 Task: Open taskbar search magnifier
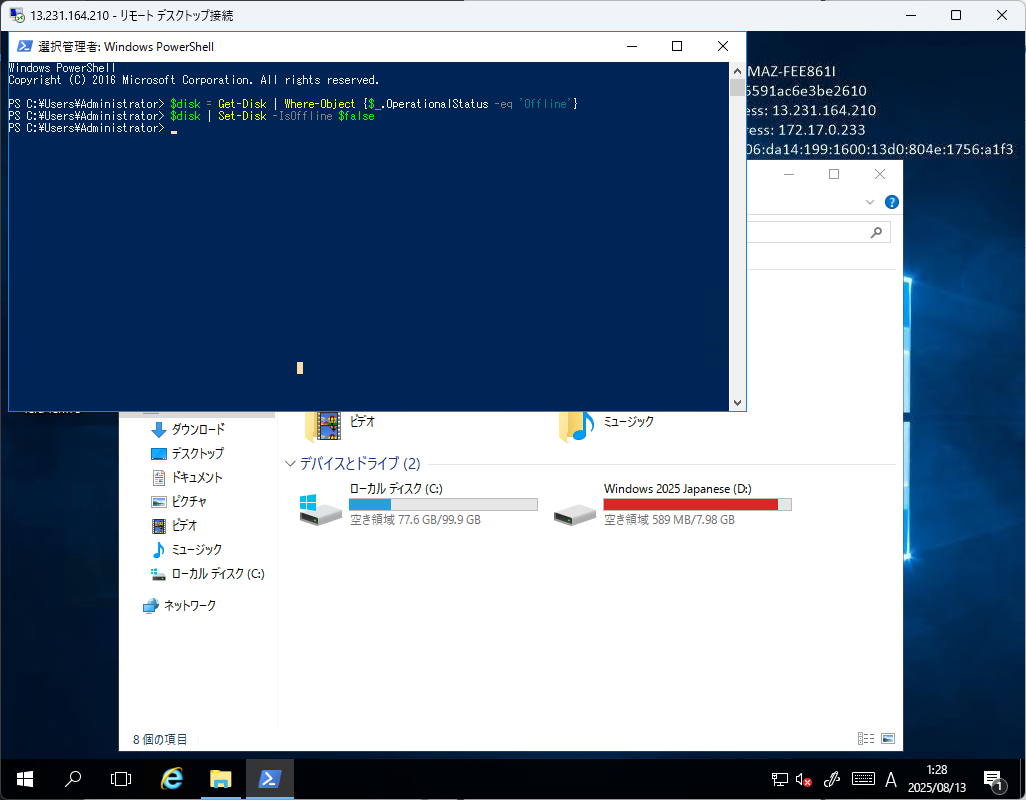pyautogui.click(x=73, y=778)
